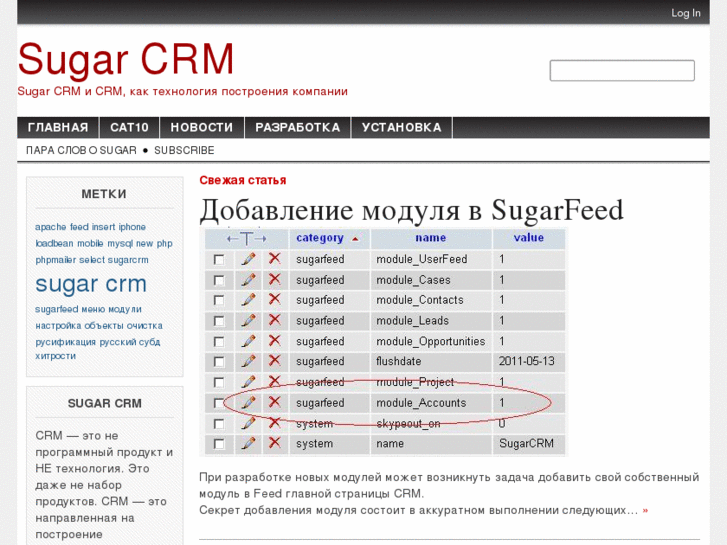727x545 pixels.
Task: Edit pencil icon for module_Cases row
Action: click(x=249, y=280)
